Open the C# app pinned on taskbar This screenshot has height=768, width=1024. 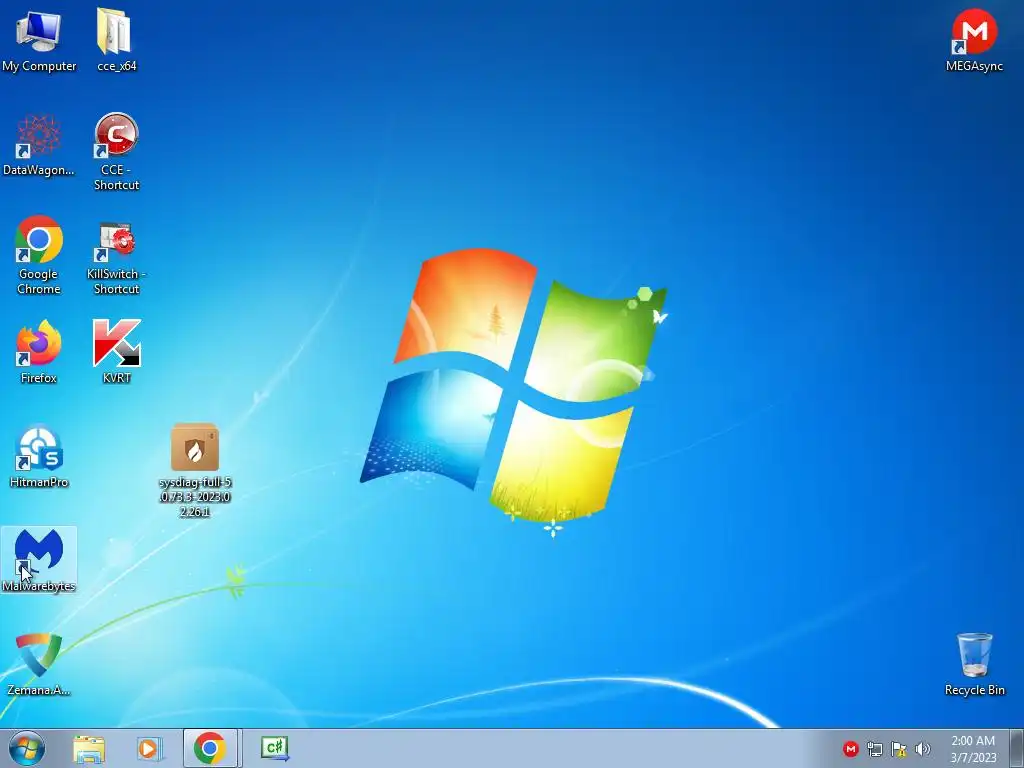pyautogui.click(x=274, y=748)
